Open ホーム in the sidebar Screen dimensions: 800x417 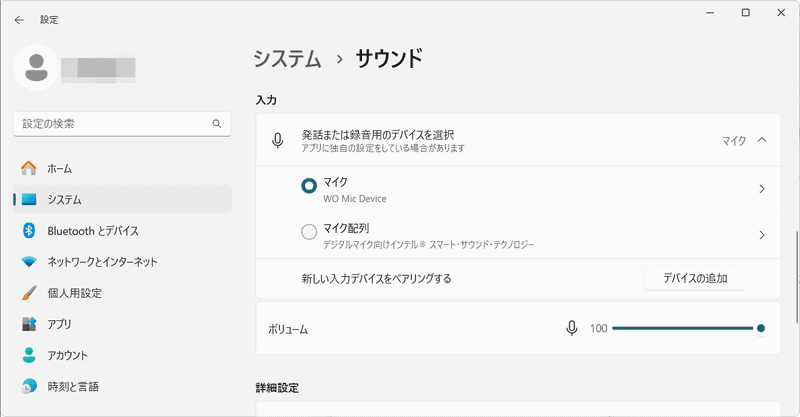[122, 168]
